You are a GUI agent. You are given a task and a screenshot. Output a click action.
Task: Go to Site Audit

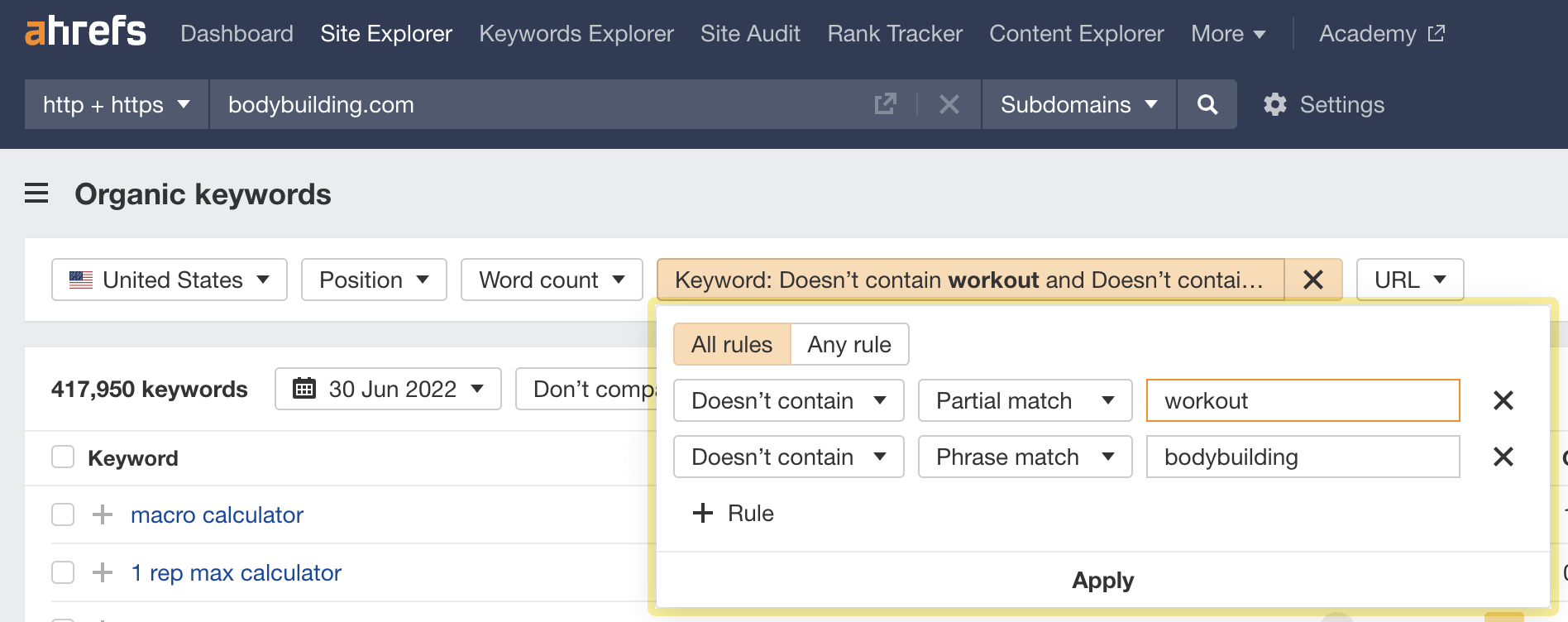coord(750,33)
